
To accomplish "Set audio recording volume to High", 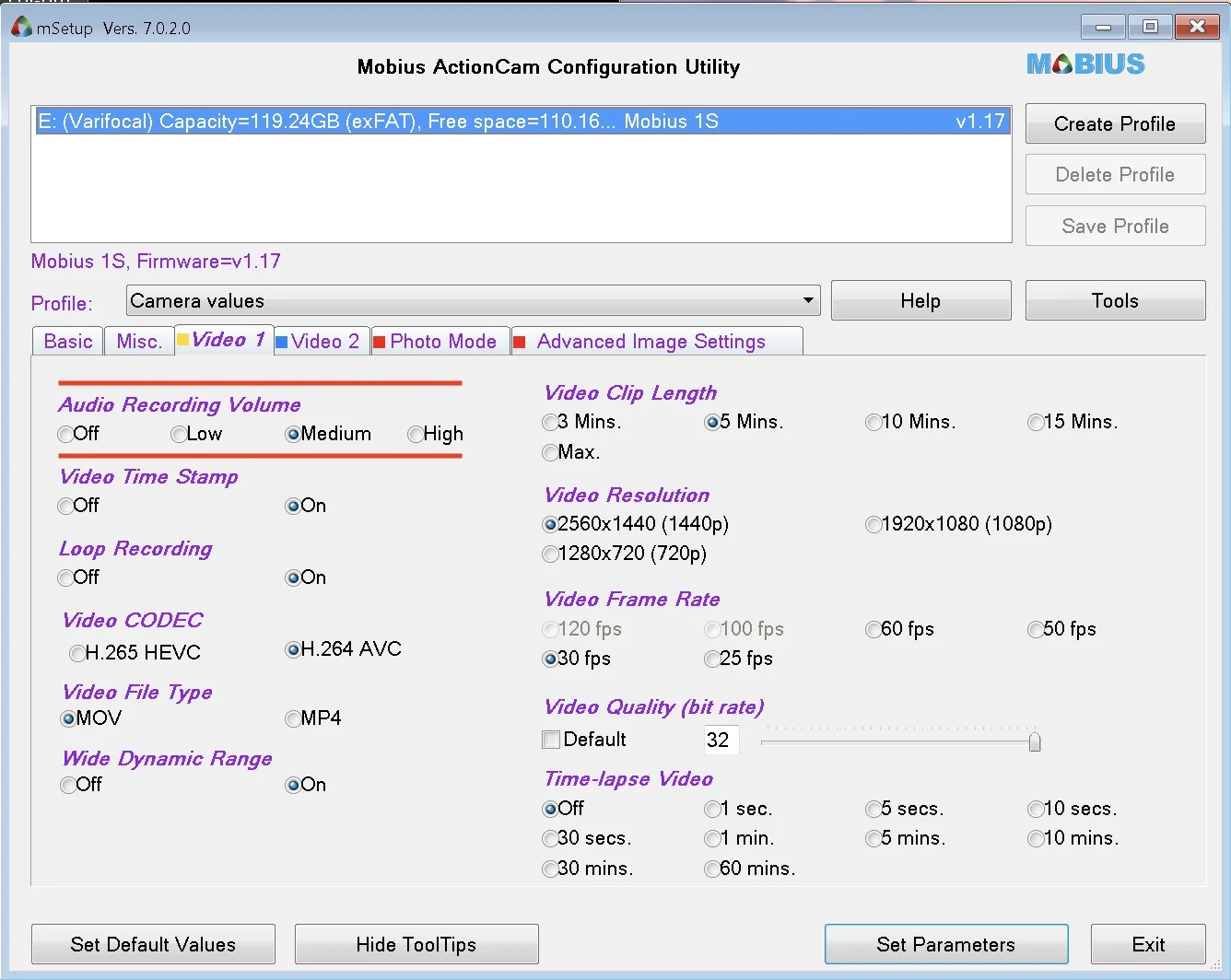I will [x=416, y=434].
